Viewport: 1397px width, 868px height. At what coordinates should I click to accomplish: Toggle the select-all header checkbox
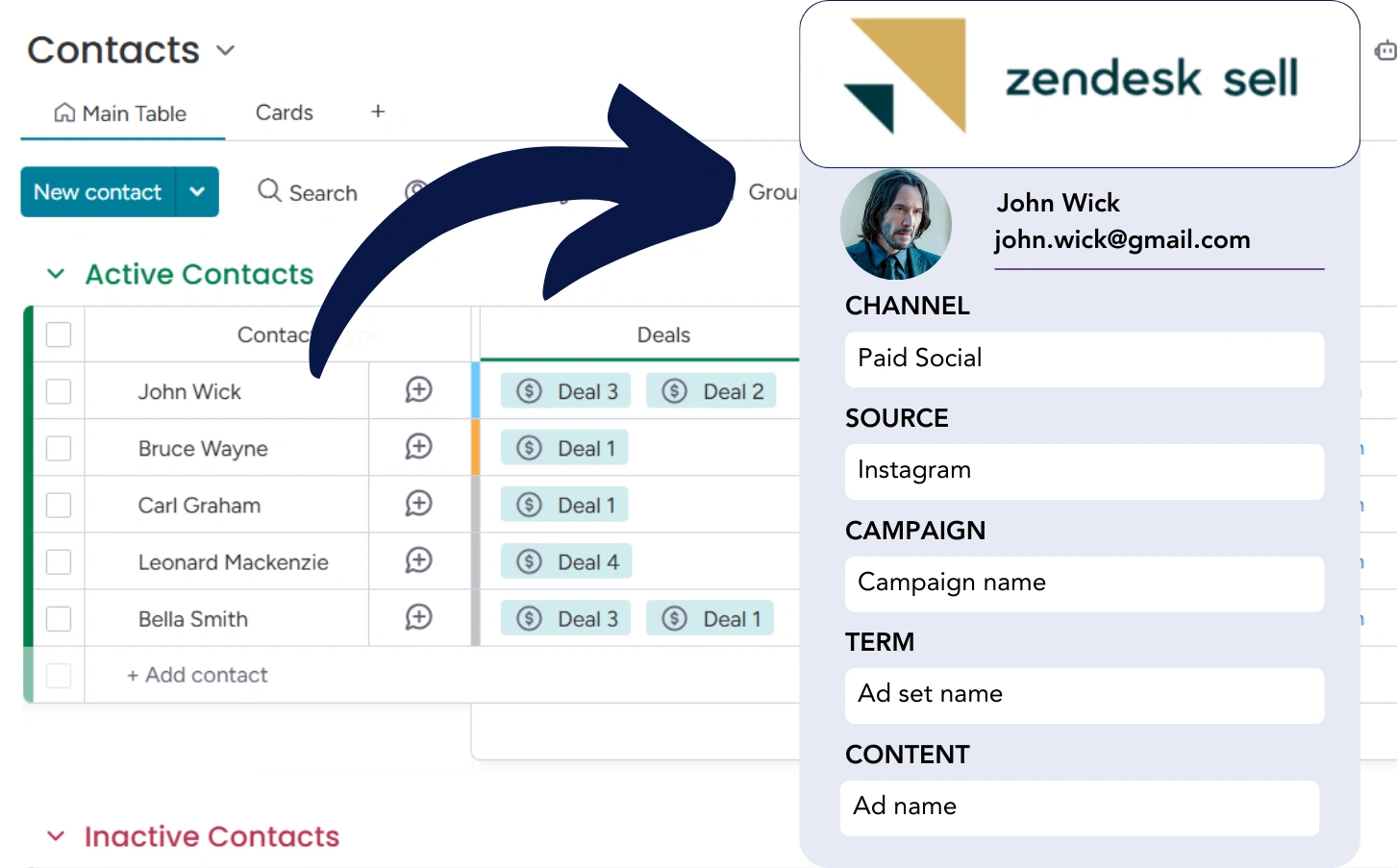tap(59, 335)
